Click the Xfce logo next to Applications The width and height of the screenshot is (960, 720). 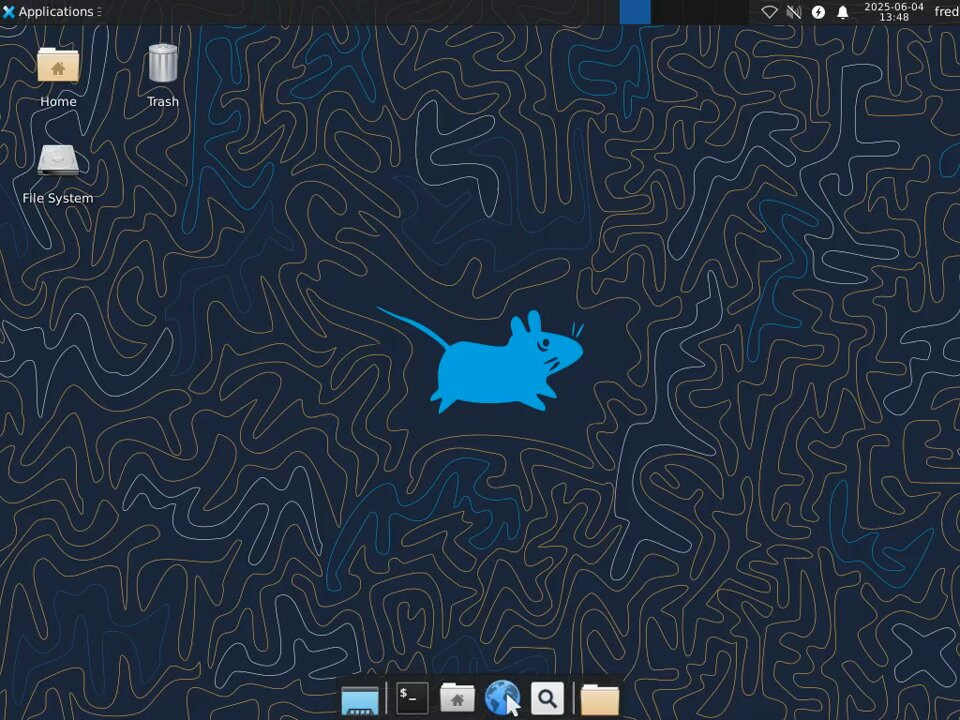click(9, 12)
